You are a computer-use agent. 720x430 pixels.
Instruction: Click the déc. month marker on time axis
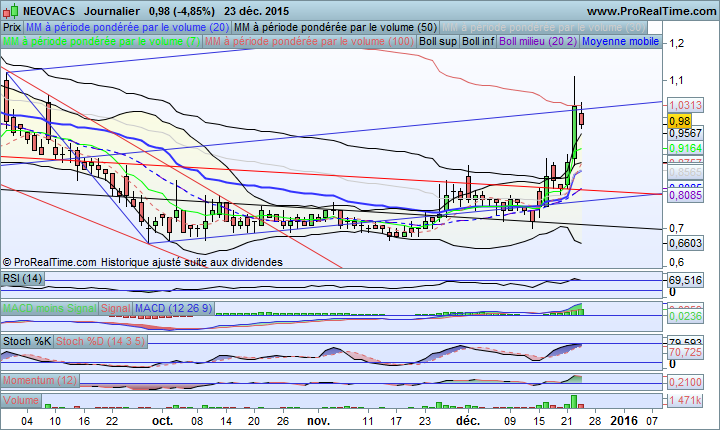[468, 420]
